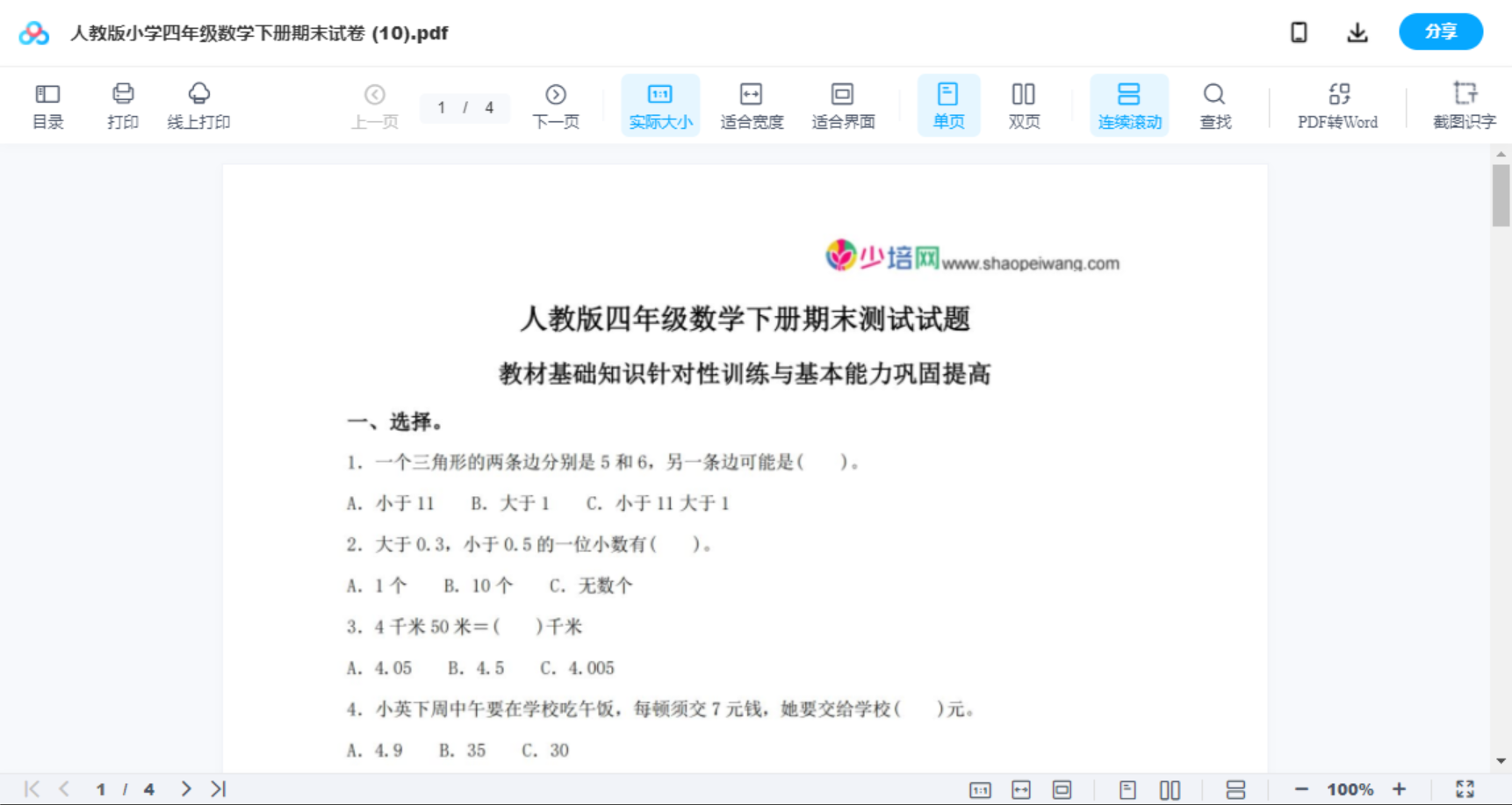Click the bottom bar fit width icon

coord(1021,789)
